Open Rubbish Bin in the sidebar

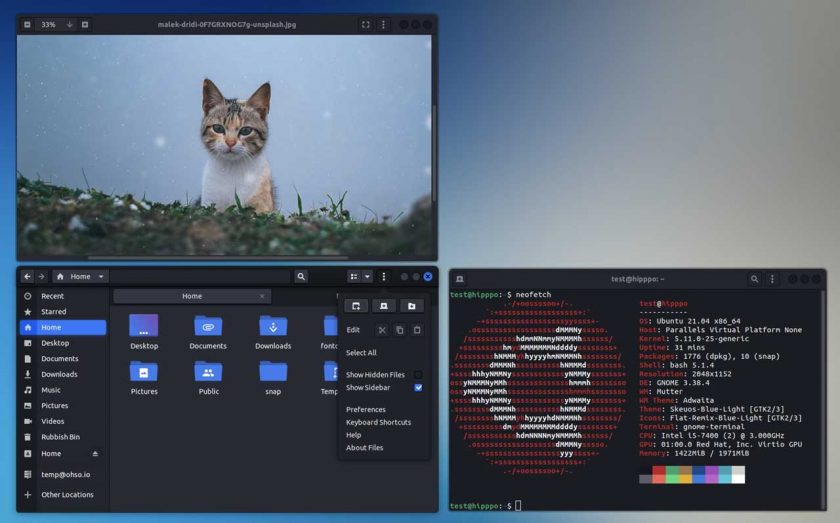[x=63, y=437]
